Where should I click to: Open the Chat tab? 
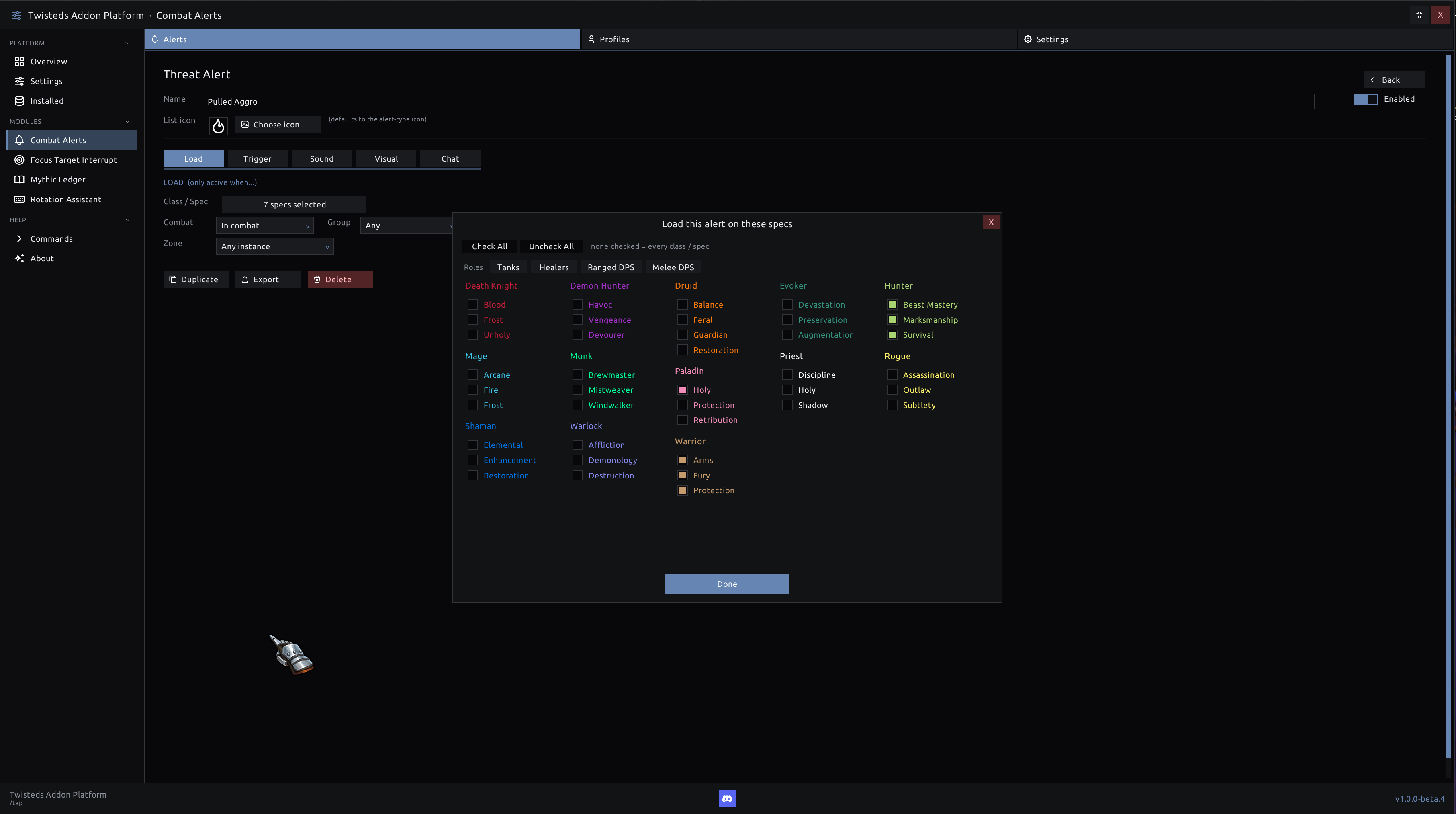coord(450,158)
